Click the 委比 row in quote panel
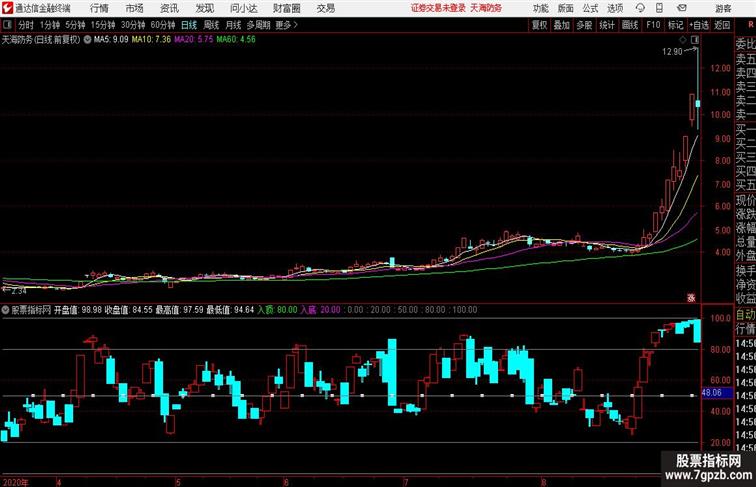 pyautogui.click(x=745, y=44)
